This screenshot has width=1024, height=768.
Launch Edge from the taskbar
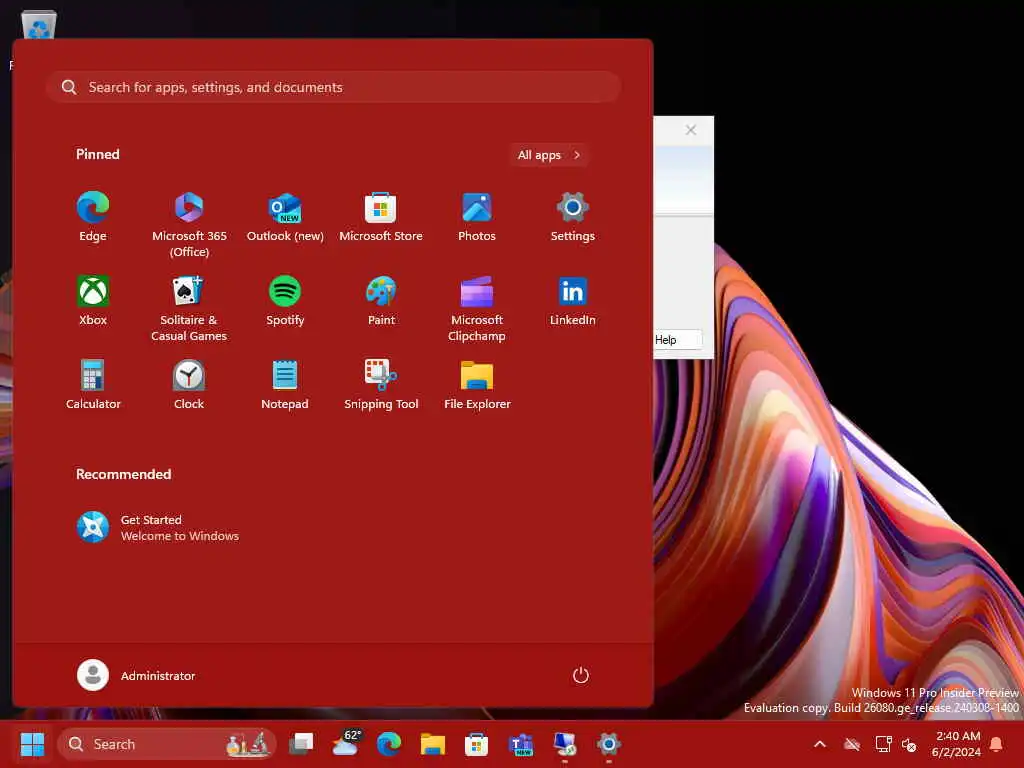point(389,744)
